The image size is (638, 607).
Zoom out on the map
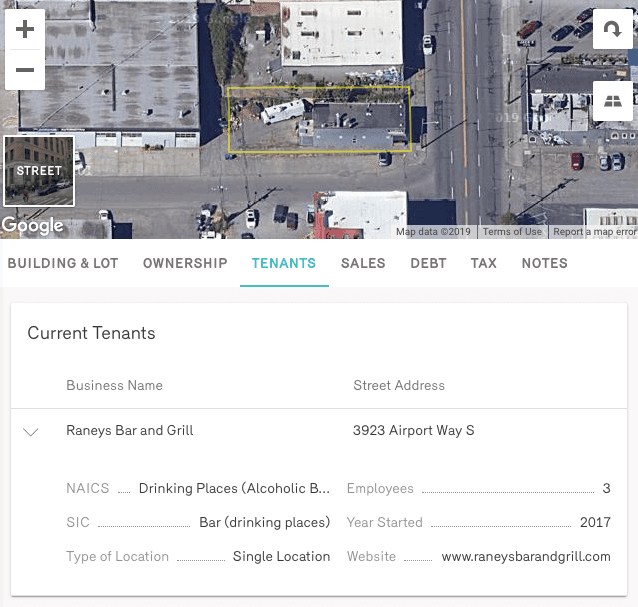[x=25, y=70]
